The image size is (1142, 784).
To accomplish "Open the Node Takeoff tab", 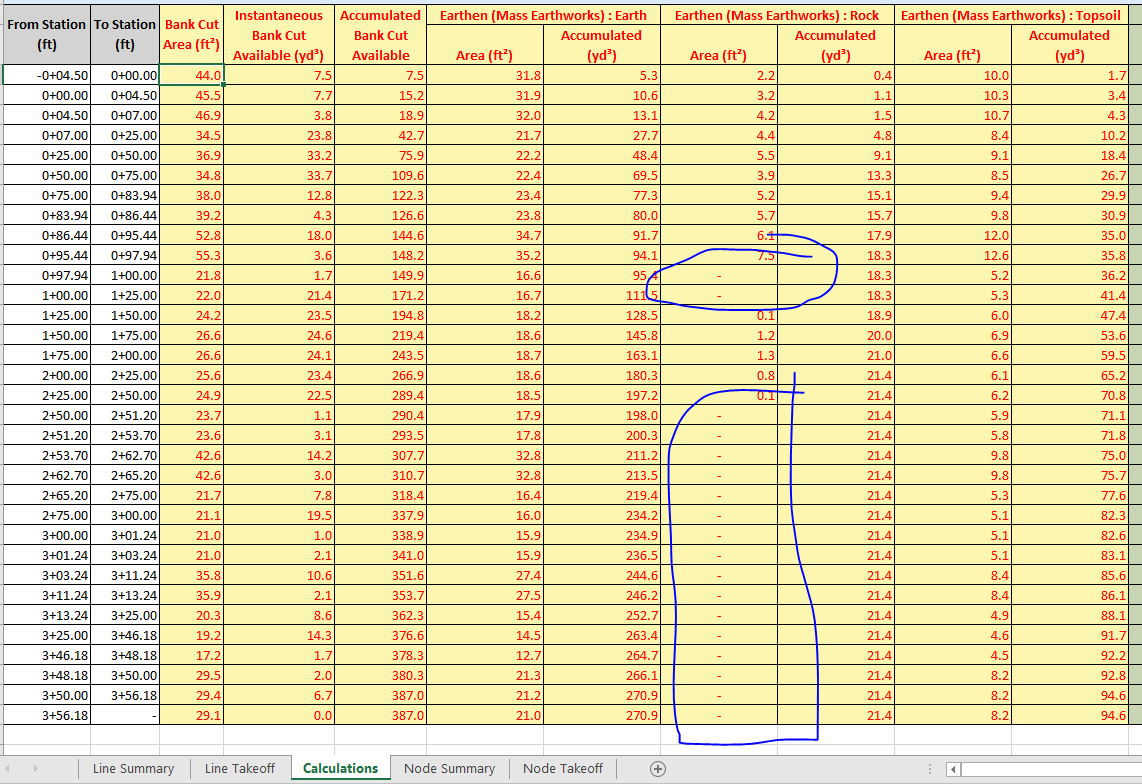I will (565, 769).
